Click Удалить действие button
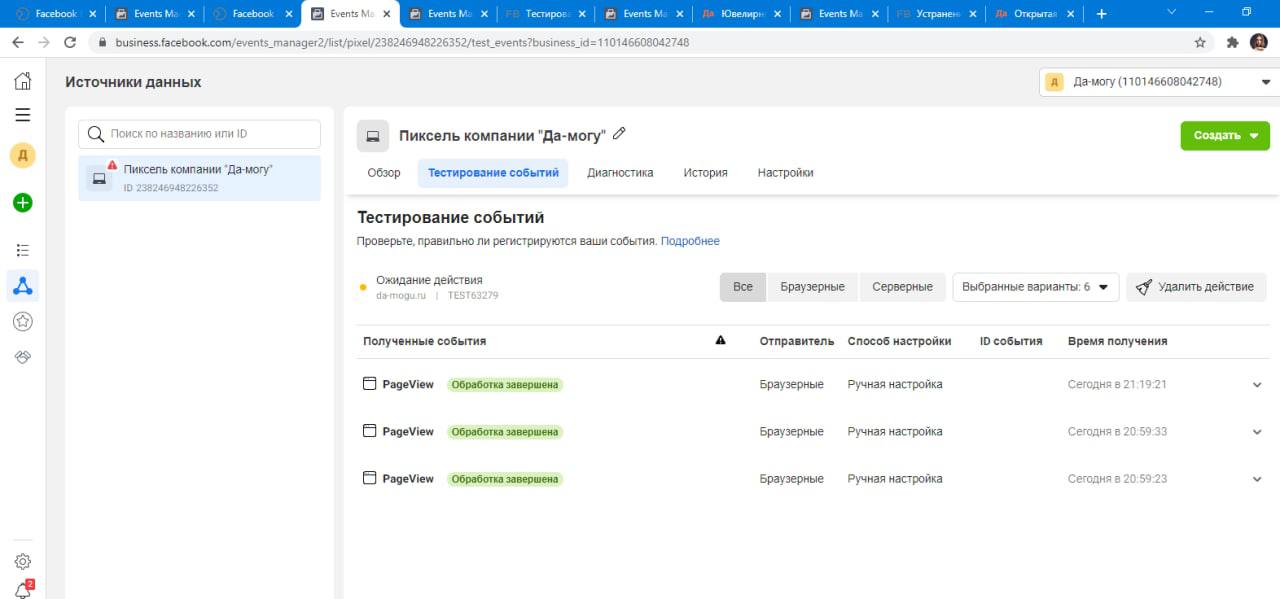The image size is (1280, 599). pos(1196,287)
